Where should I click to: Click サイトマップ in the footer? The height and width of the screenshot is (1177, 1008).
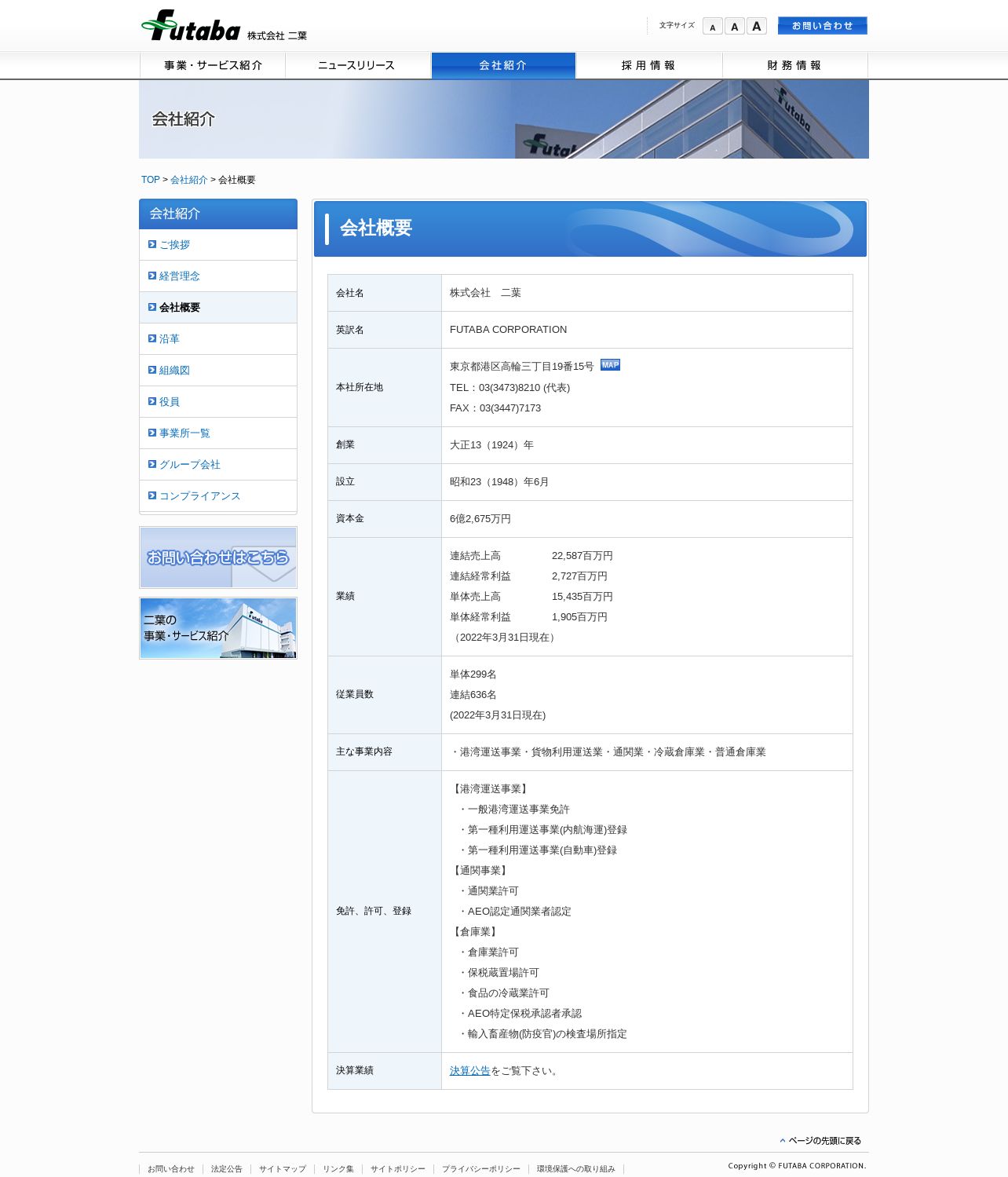point(282,1169)
